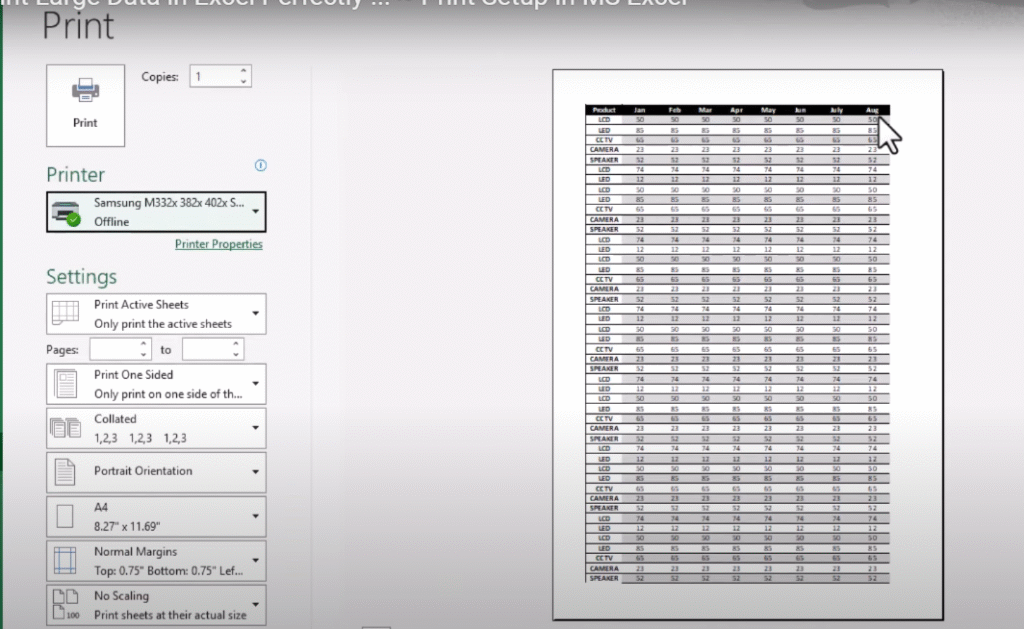The width and height of the screenshot is (1024, 629).
Task: Click the Print One Sided page icon
Action: click(65, 384)
